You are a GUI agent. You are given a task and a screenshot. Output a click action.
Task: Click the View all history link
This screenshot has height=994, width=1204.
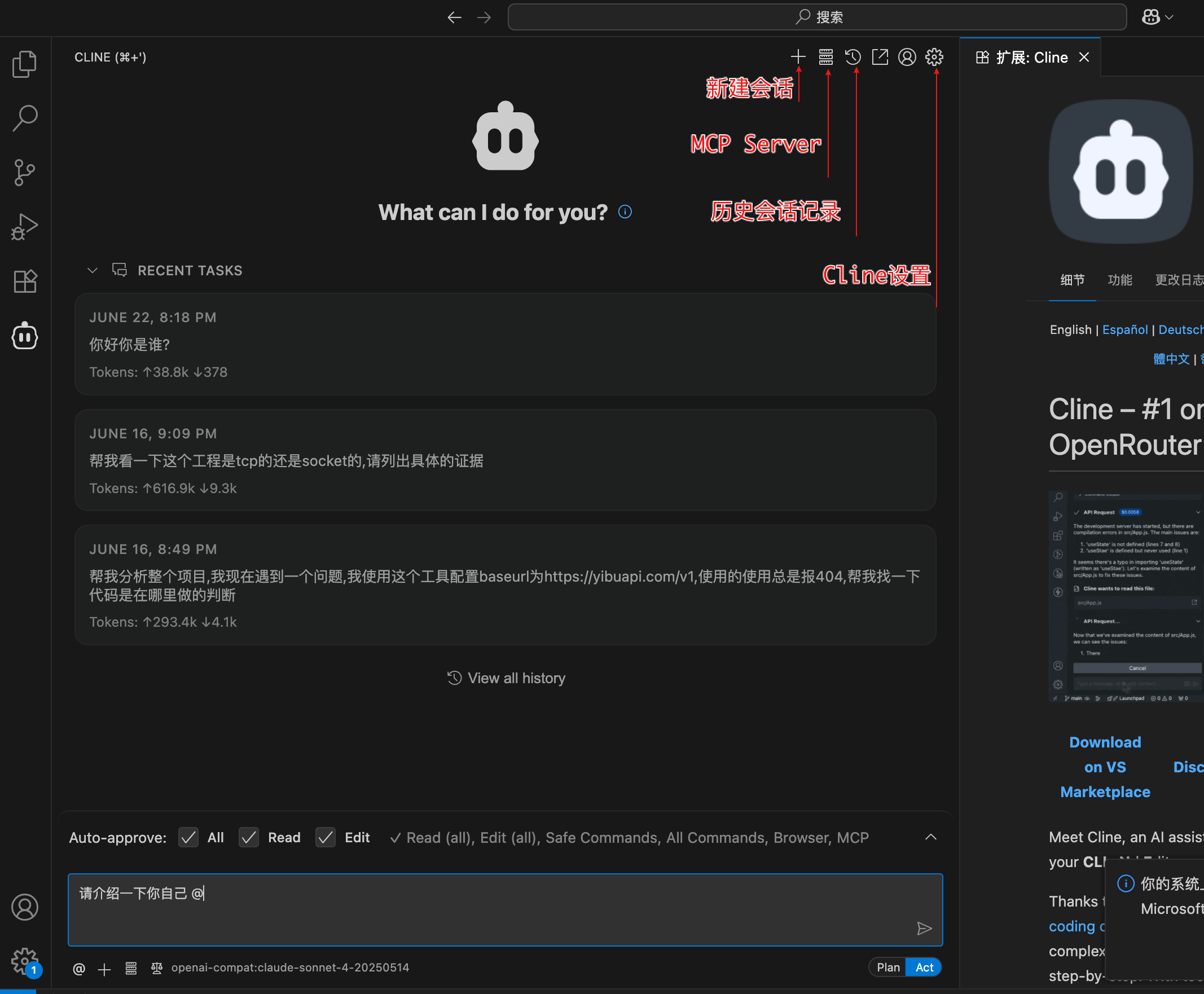click(505, 678)
